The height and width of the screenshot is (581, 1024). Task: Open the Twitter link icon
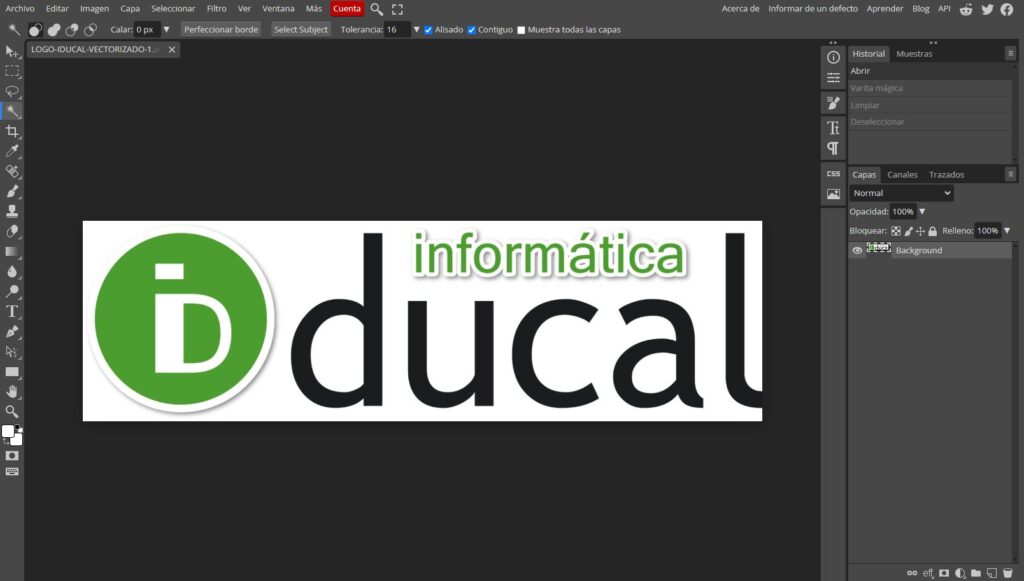987,9
